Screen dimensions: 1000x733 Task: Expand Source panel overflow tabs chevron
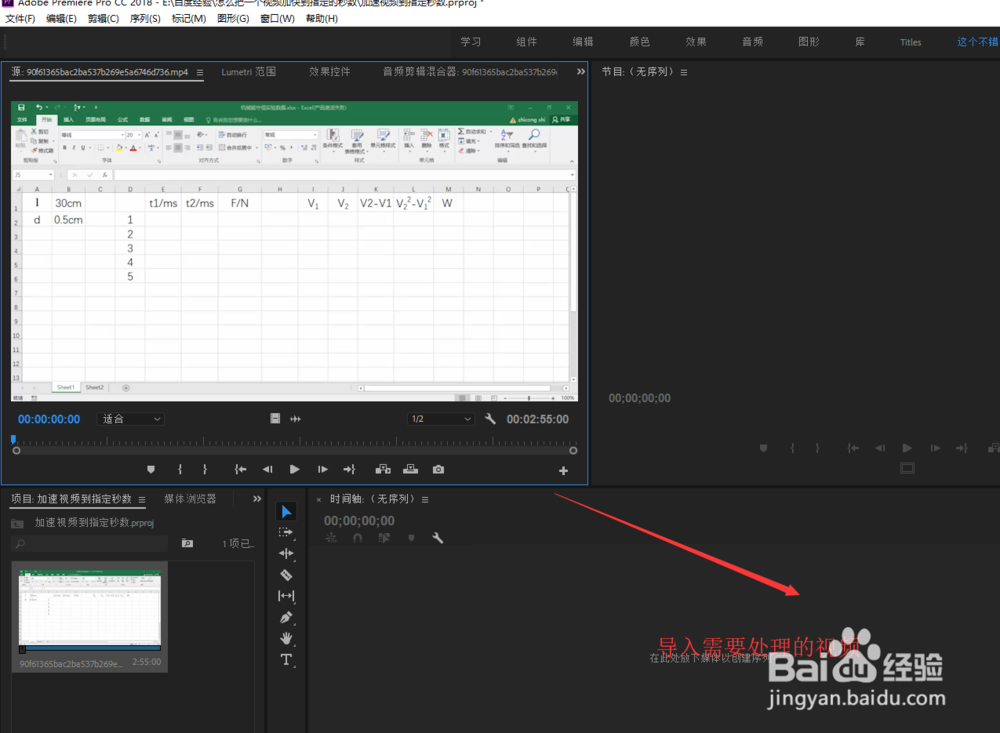(580, 71)
